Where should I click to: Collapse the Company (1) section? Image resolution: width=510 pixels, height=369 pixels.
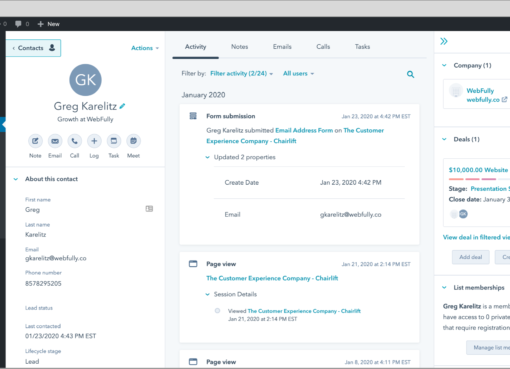[444, 65]
